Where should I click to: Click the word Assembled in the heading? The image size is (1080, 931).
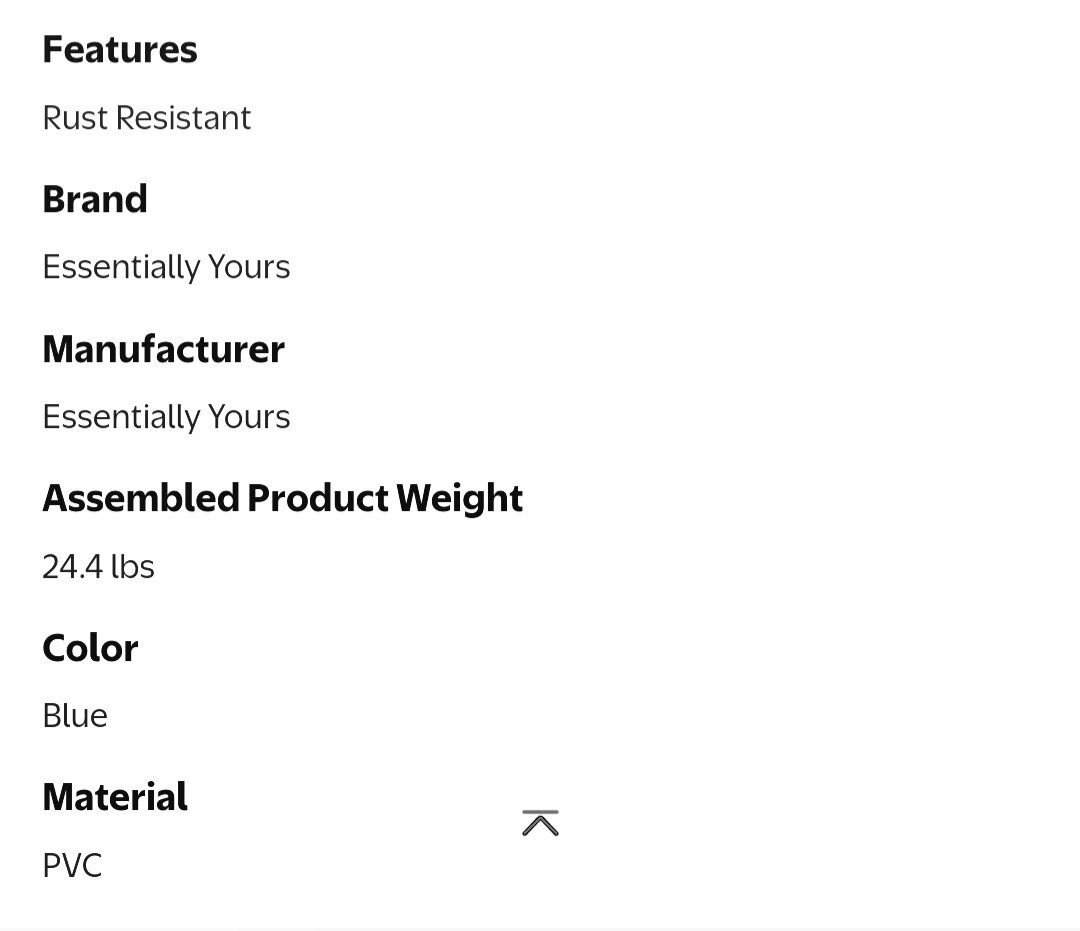(141, 498)
